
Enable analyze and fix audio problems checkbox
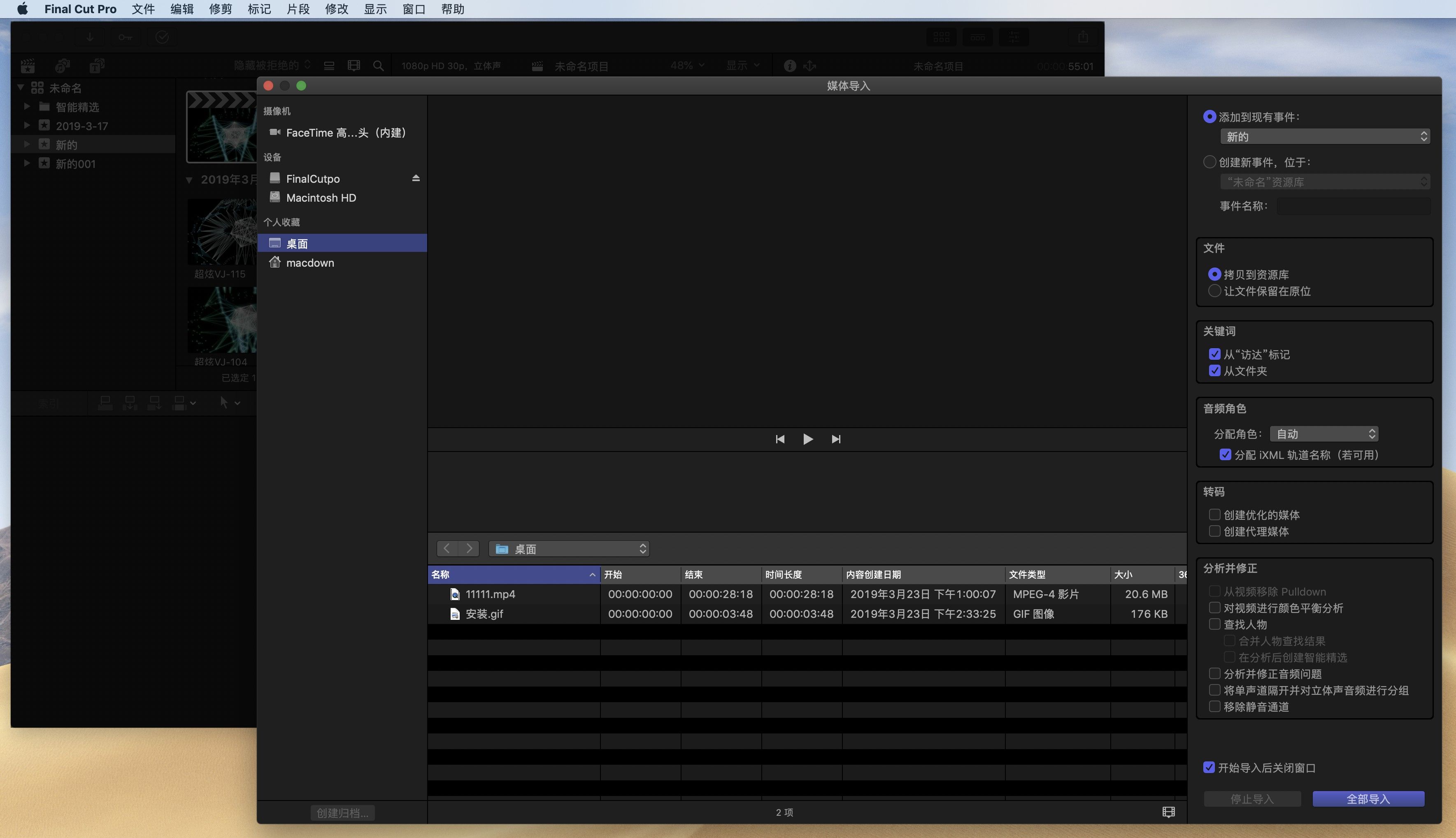pyautogui.click(x=1214, y=674)
